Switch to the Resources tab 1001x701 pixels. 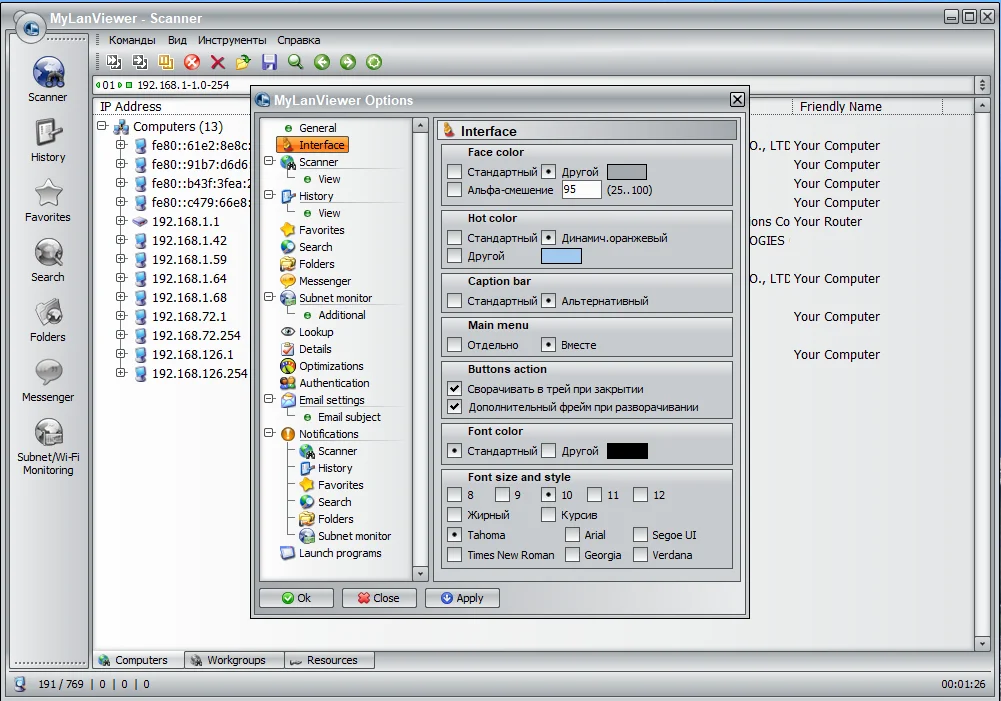(329, 660)
